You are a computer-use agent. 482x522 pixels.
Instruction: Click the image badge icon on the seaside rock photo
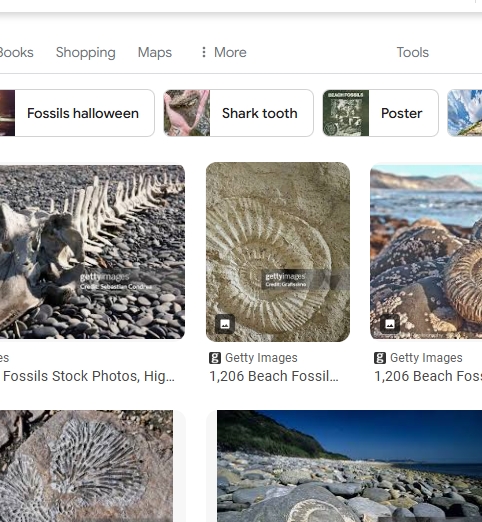pos(390,324)
